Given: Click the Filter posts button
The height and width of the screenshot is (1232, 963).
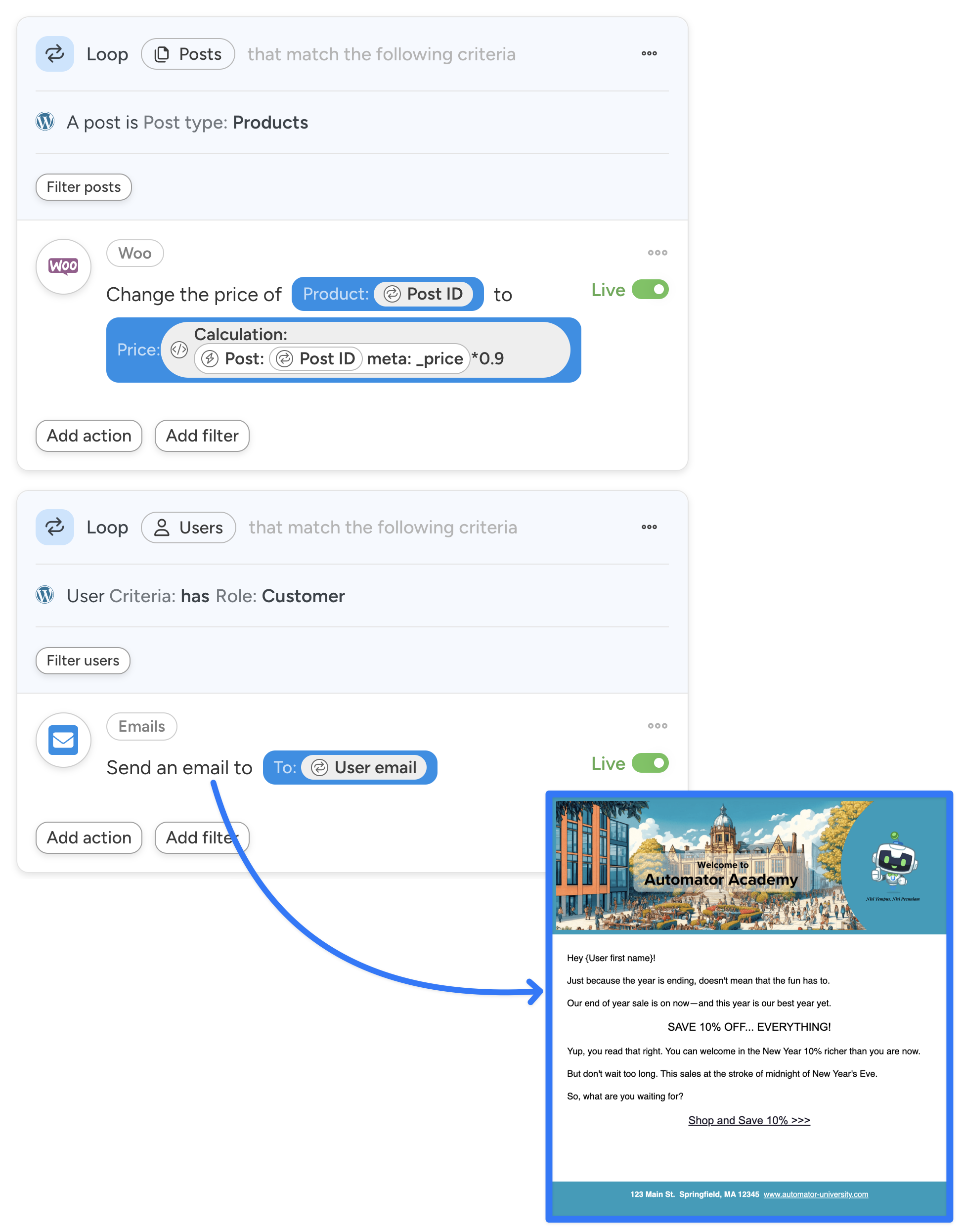Looking at the screenshot, I should pyautogui.click(x=84, y=187).
